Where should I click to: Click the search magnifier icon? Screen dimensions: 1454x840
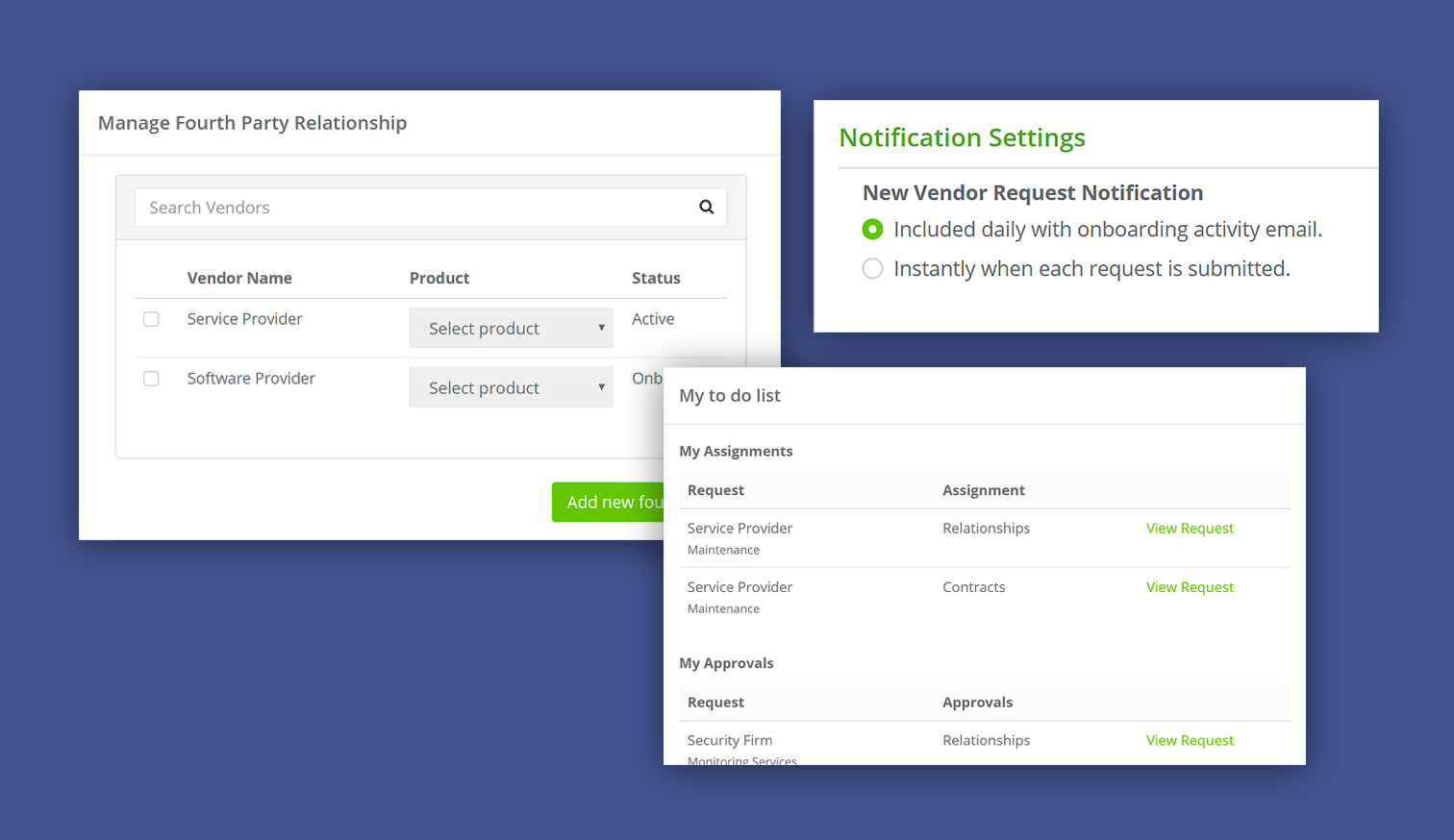click(706, 207)
